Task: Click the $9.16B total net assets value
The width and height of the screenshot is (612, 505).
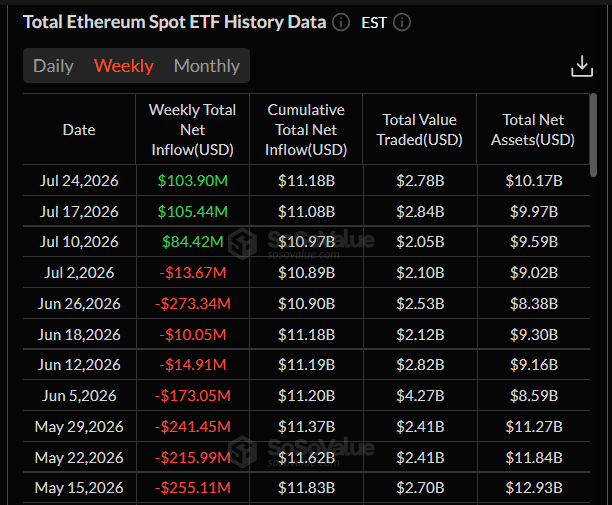Action: [534, 365]
